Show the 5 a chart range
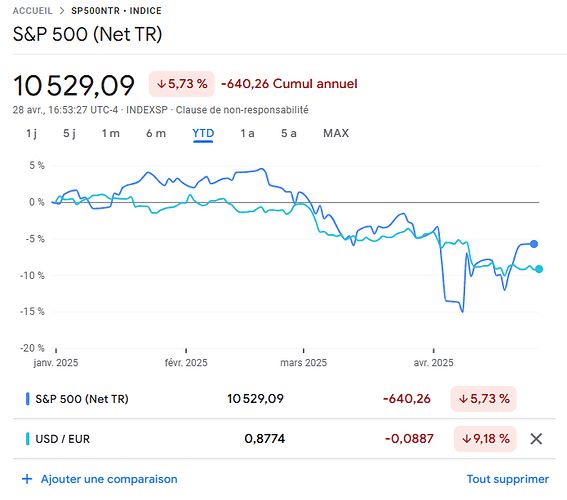This screenshot has width=567, height=500. click(289, 133)
